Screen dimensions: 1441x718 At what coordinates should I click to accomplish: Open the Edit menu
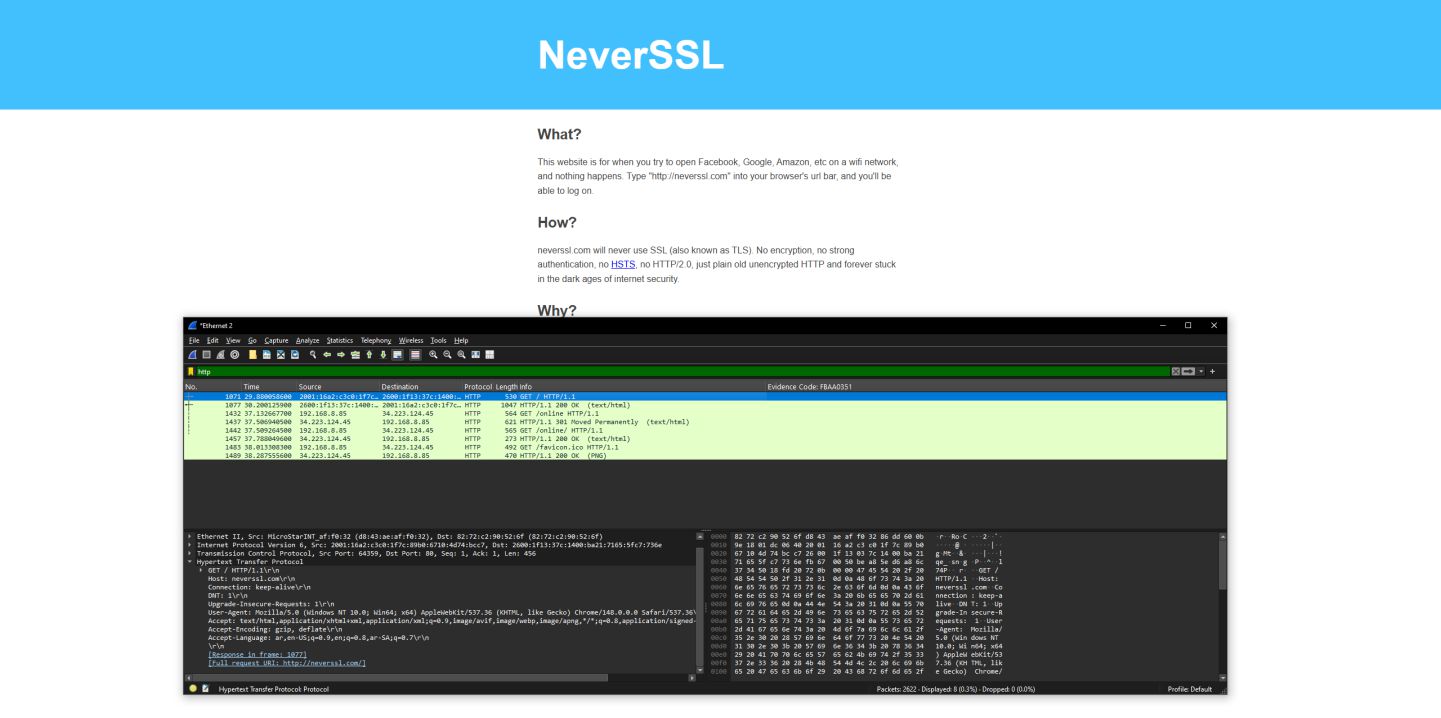tap(213, 341)
